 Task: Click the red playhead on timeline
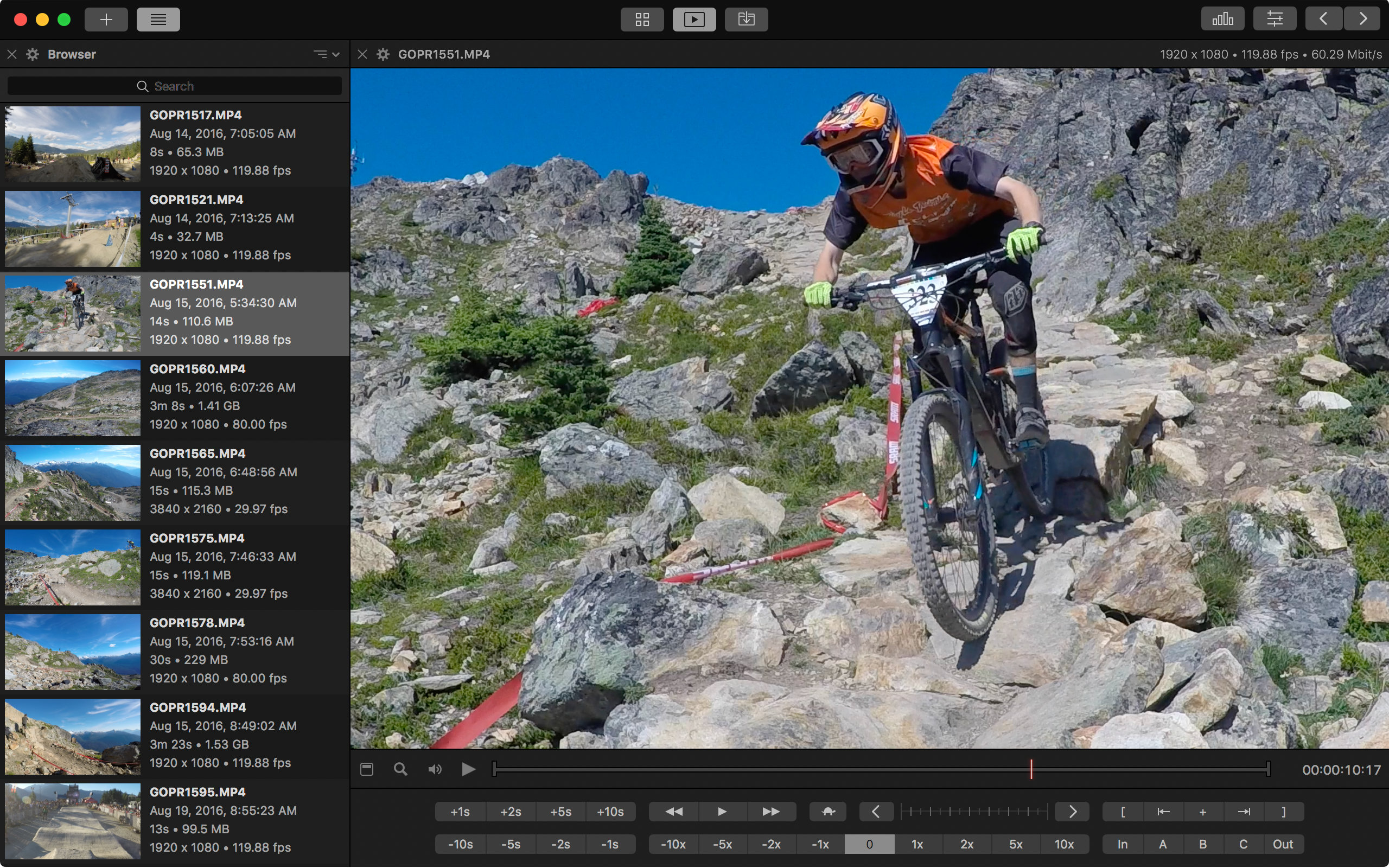point(1031,769)
